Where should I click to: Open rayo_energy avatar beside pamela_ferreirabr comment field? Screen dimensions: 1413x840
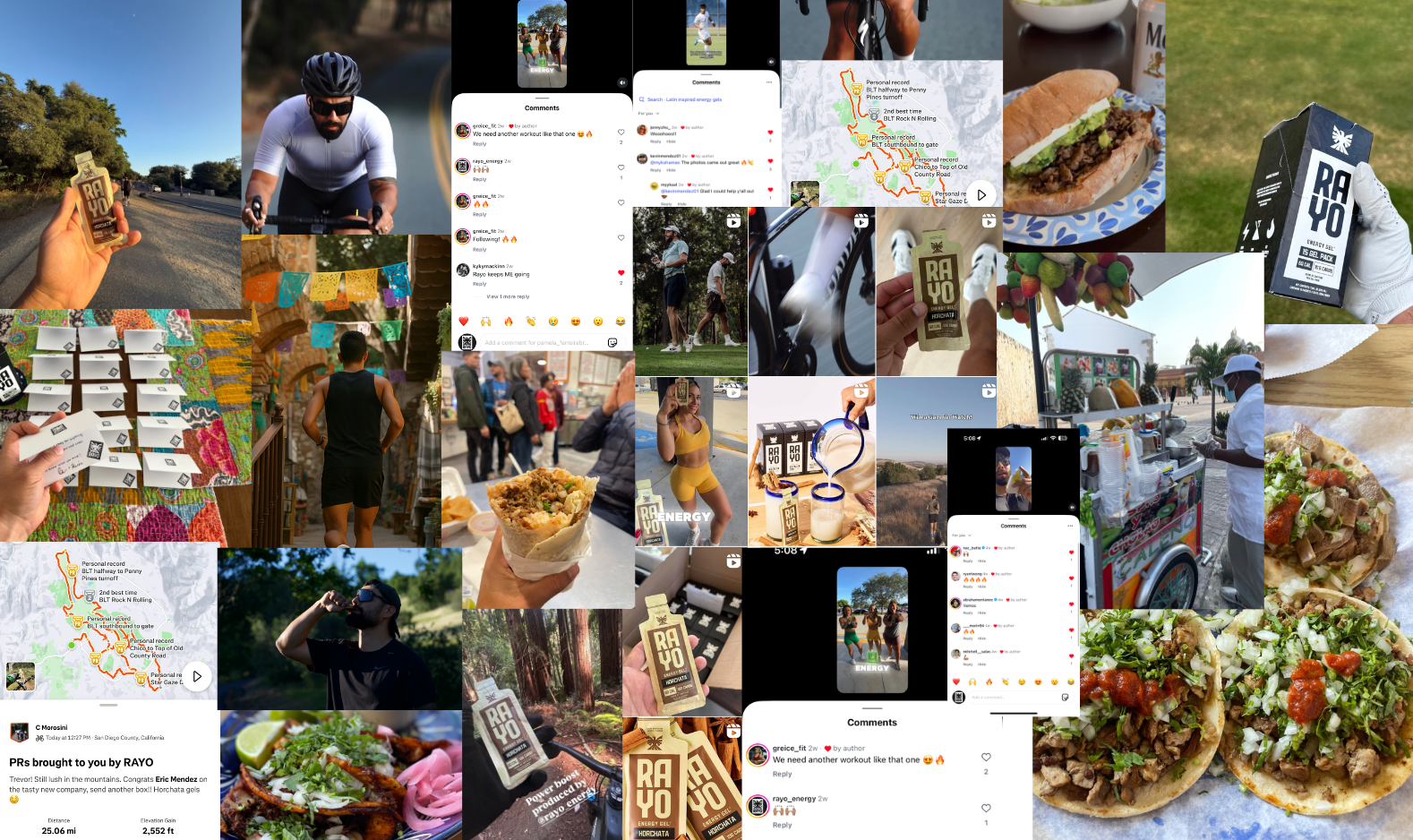[467, 342]
